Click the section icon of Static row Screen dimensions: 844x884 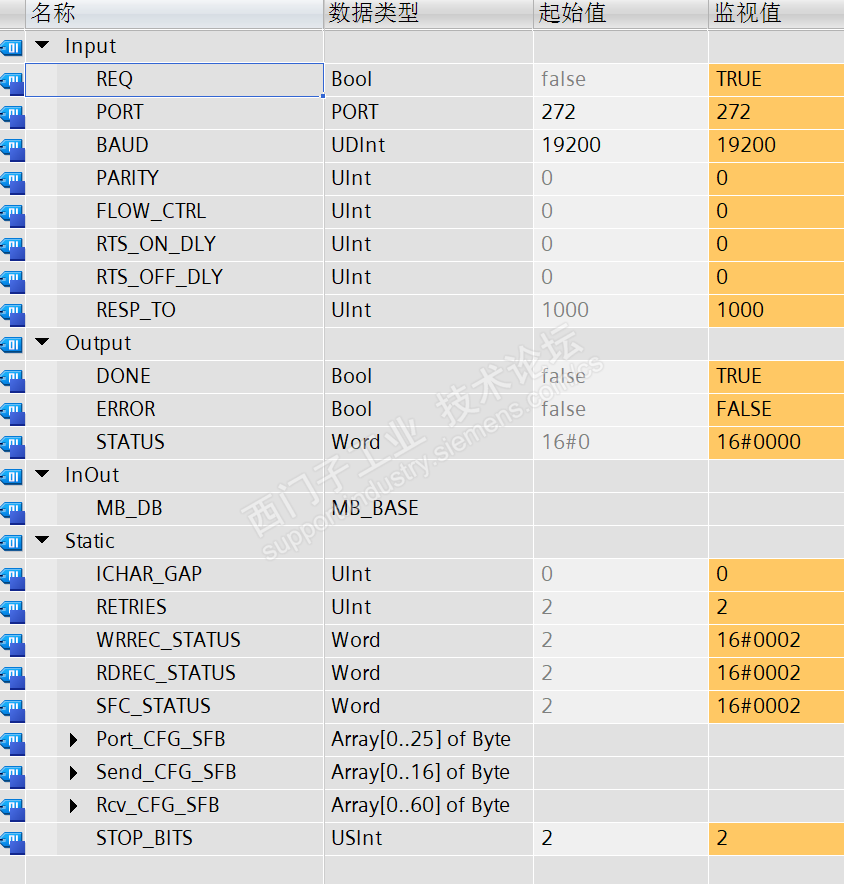tap(12, 542)
